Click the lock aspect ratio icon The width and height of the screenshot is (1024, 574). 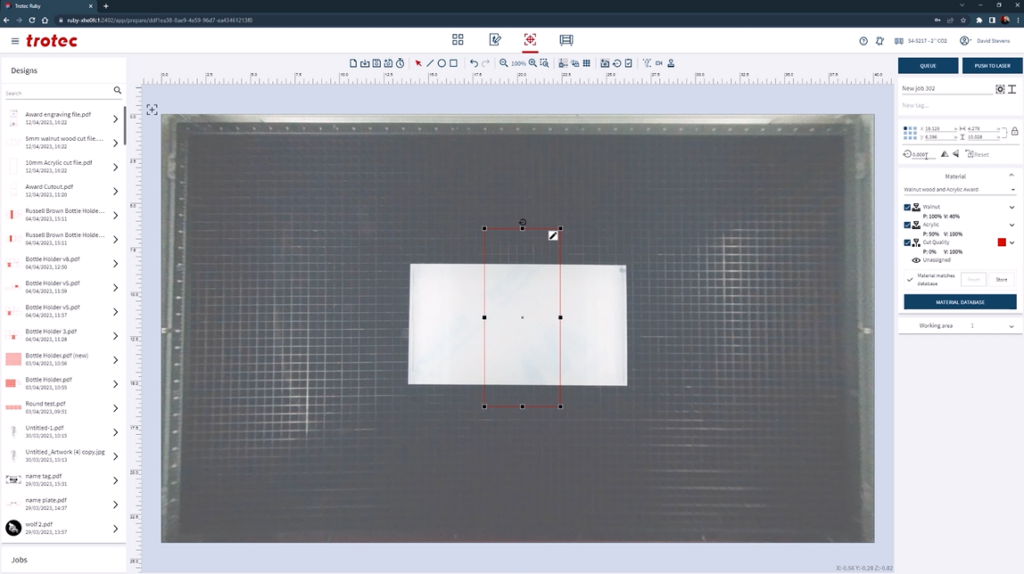(1014, 132)
